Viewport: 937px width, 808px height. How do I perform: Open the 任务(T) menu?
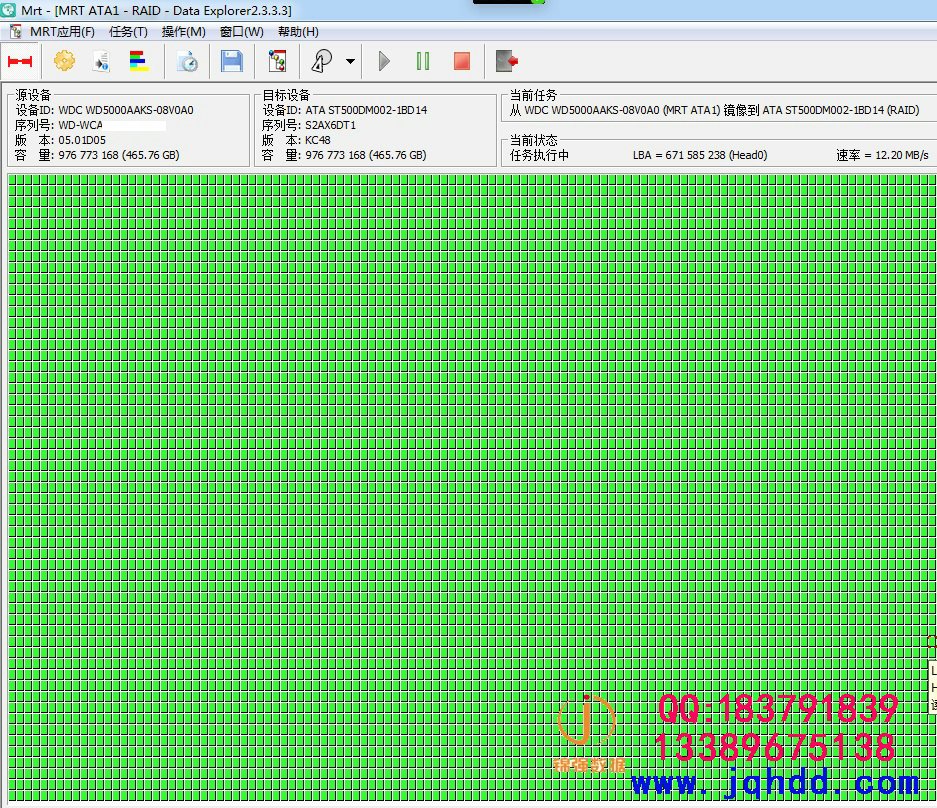pos(128,32)
